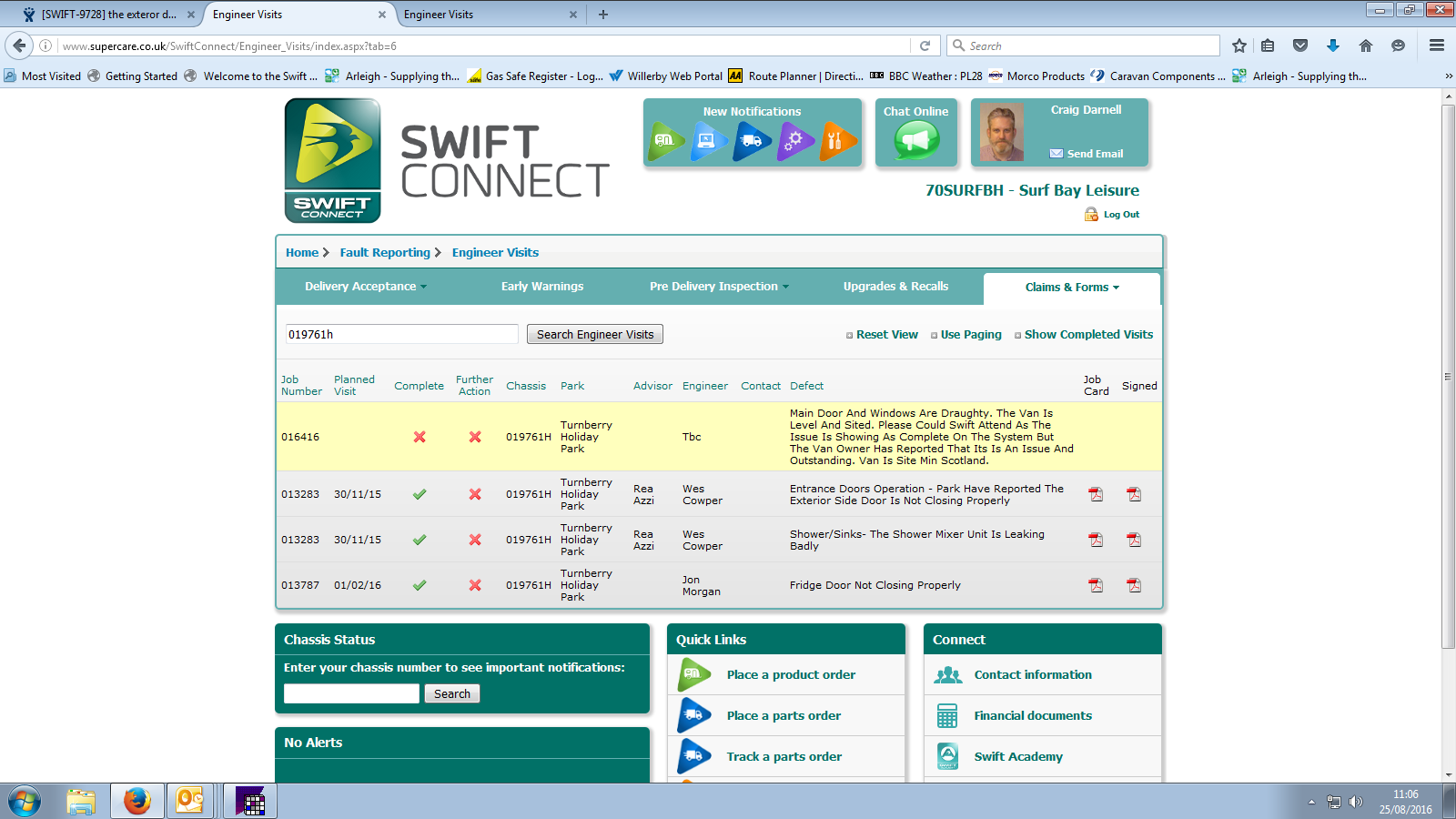
Task: Expand Delivery Acceptance menu
Action: tap(365, 287)
